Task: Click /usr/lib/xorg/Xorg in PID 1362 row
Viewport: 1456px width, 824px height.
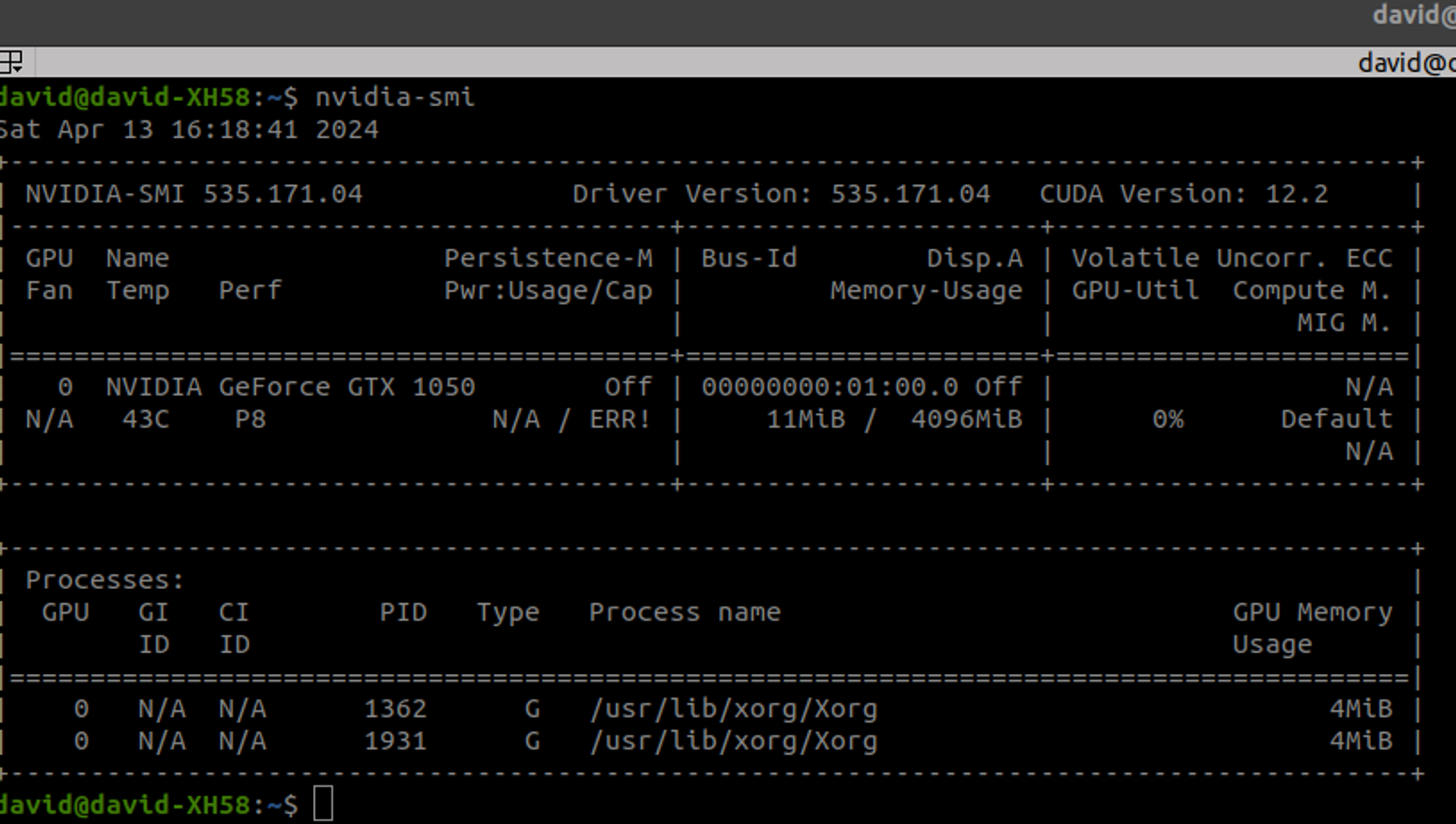Action: [x=733, y=709]
